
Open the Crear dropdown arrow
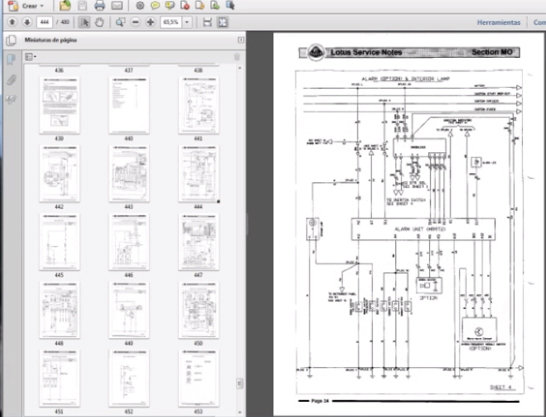pos(42,6)
